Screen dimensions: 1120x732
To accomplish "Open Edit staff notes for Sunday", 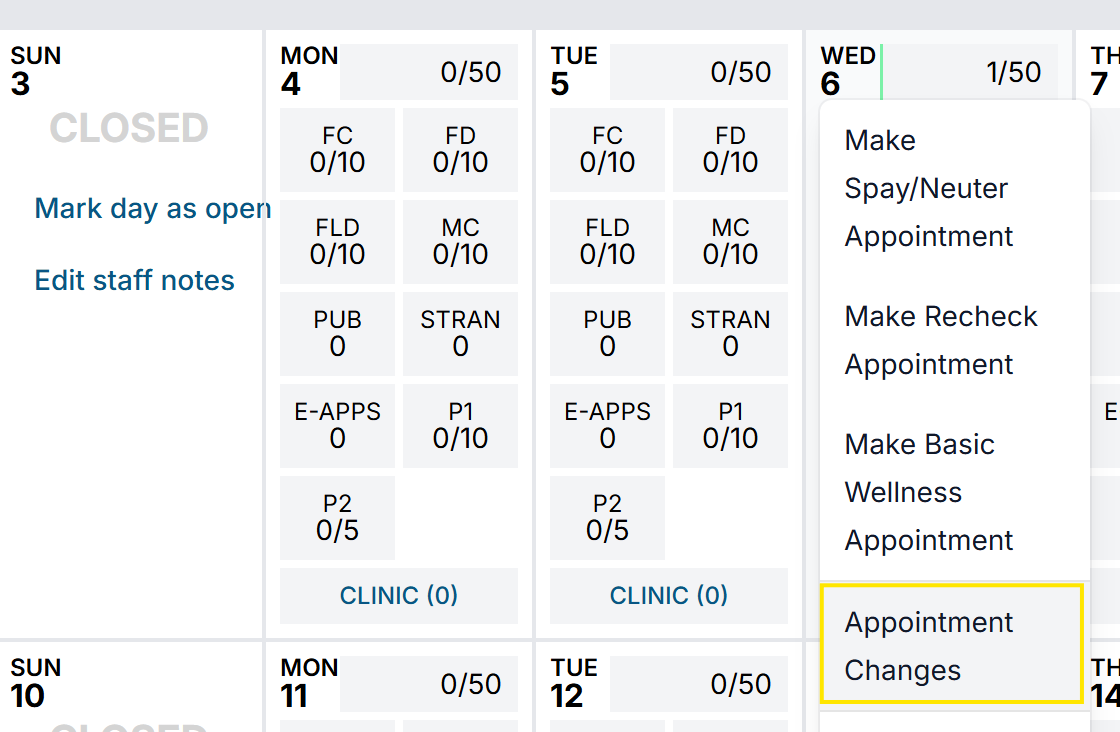I will [135, 280].
